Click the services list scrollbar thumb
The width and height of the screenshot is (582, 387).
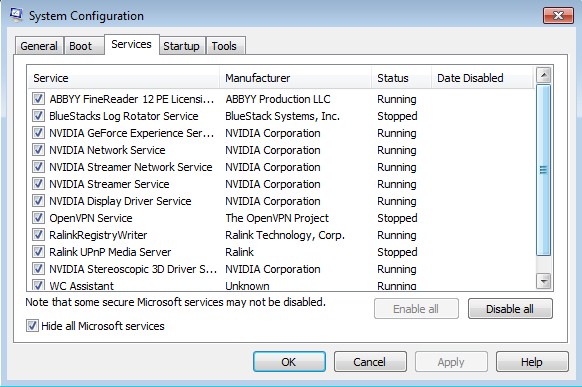[544, 170]
